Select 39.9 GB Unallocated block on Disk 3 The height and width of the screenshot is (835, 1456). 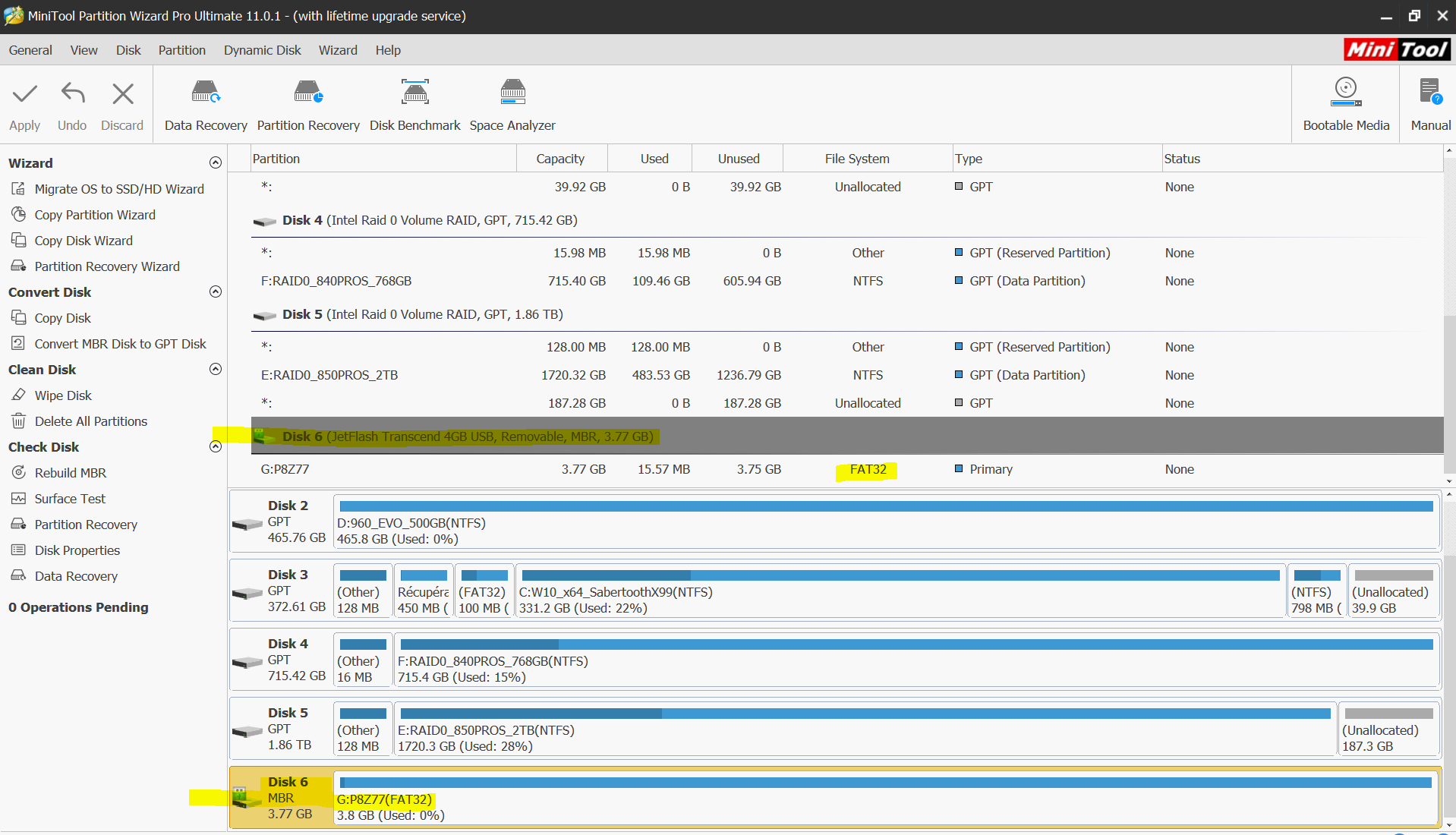(x=1394, y=591)
